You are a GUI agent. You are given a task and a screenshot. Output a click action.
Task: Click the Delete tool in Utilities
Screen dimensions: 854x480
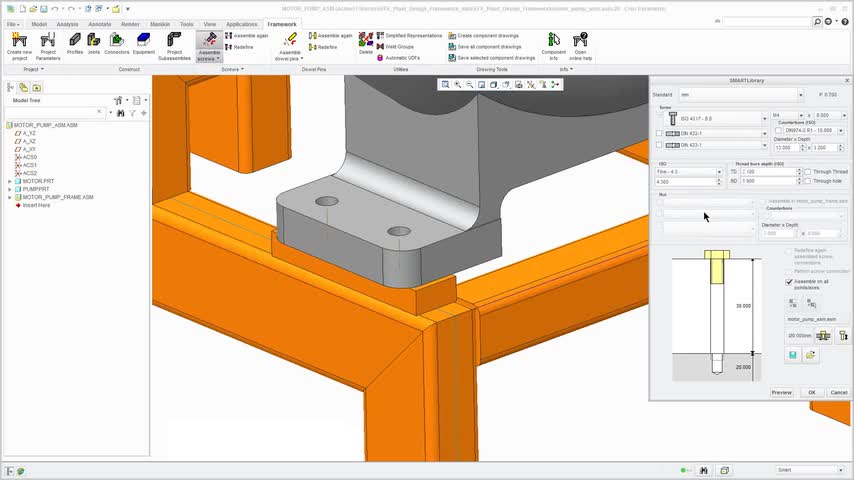click(365, 44)
